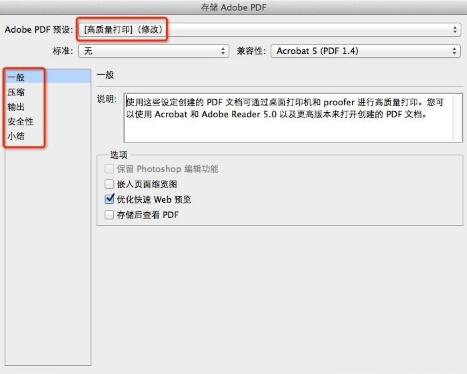This screenshot has width=467, height=374.
Task: Uncheck 优化快速 Web 预览 checkbox
Action: point(109,199)
